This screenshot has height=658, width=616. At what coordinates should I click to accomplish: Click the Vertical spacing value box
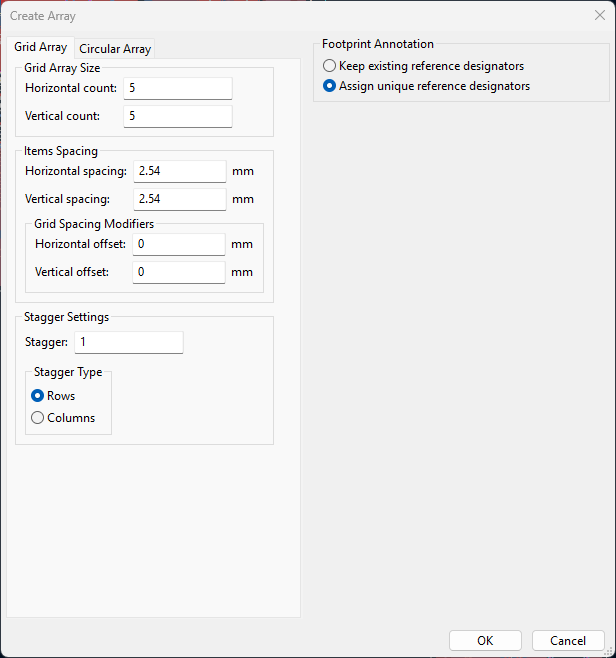click(x=179, y=199)
